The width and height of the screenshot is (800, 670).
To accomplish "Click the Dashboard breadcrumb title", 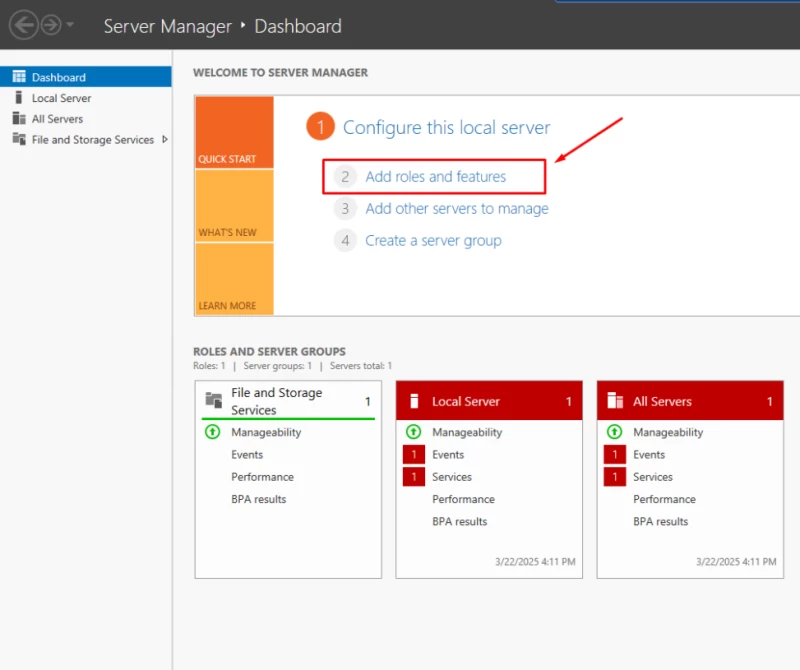I will [x=298, y=26].
